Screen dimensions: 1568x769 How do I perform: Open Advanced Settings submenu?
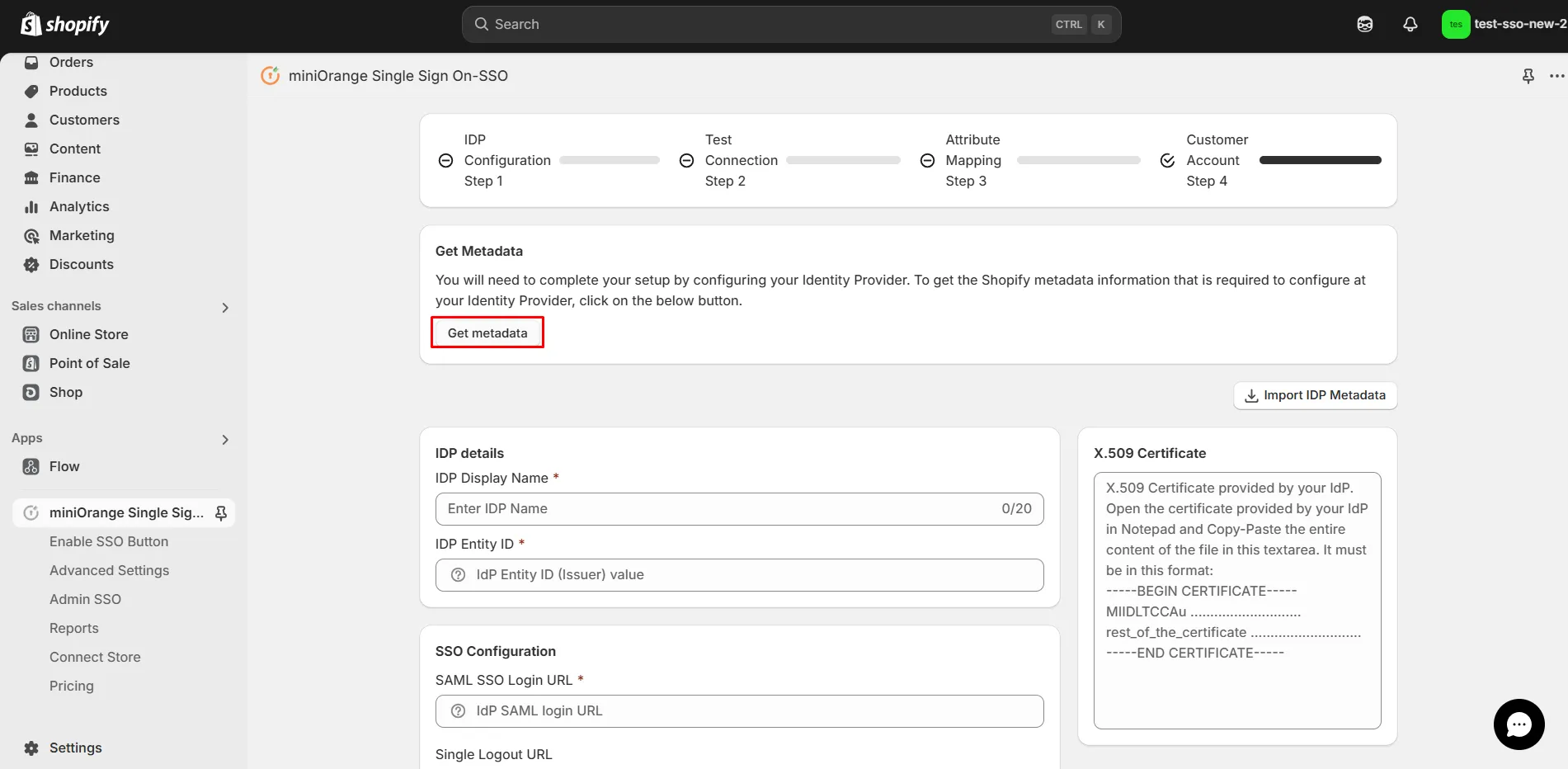[x=109, y=570]
